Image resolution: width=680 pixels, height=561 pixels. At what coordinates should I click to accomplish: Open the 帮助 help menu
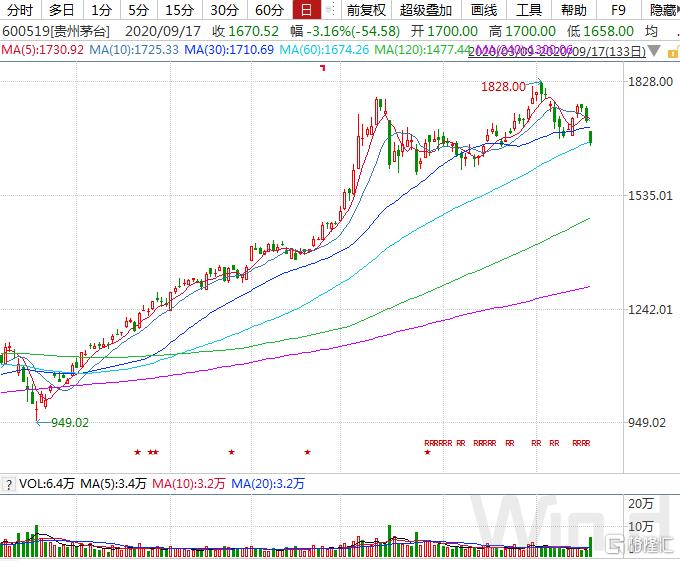coord(573,10)
